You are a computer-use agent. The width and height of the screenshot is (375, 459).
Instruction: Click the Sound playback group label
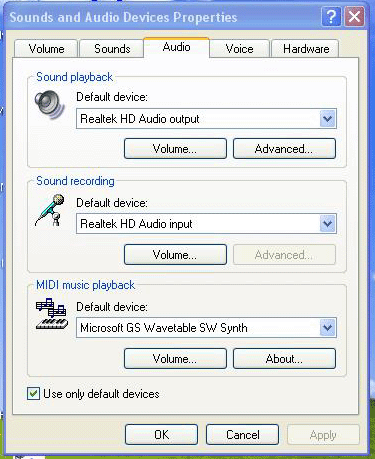[x=74, y=77]
